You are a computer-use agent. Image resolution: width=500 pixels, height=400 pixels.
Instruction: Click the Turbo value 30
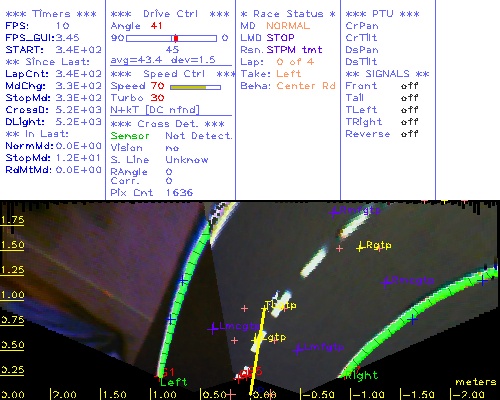157,98
